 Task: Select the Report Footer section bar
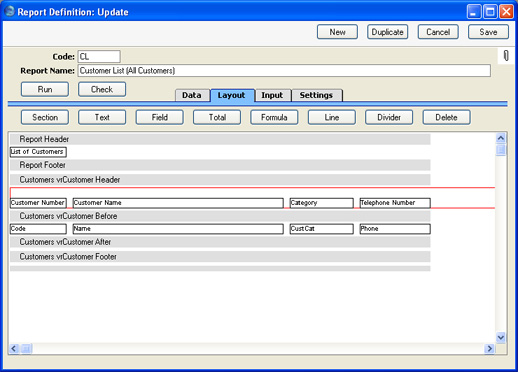pos(220,165)
